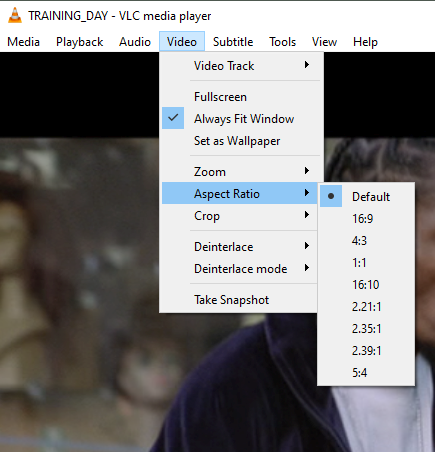Open the Playback menu
Image resolution: width=435 pixels, height=452 pixels.
79,42
